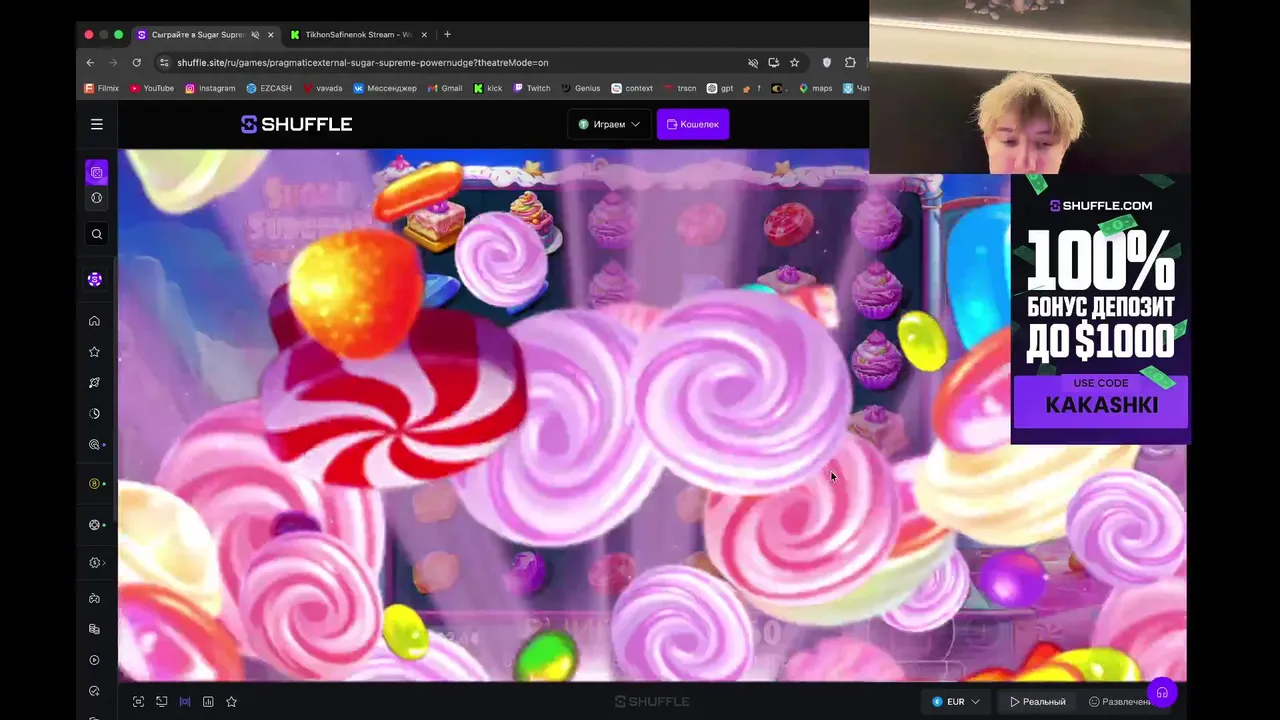Open the Играем dropdown in header

pos(609,124)
